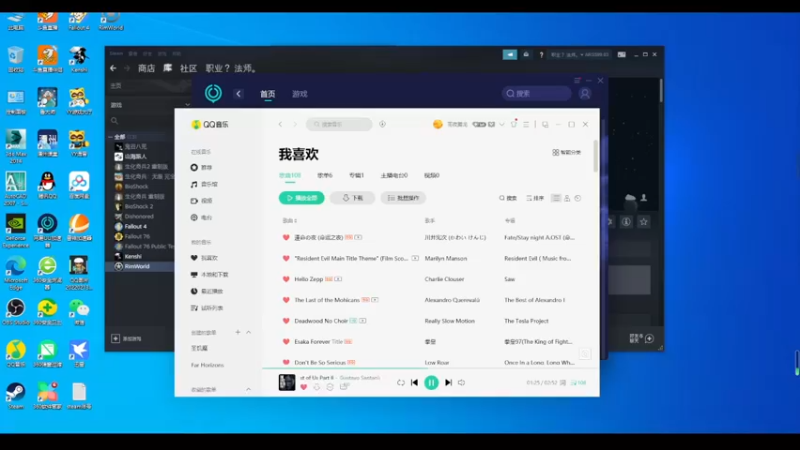Click the song recognition icon beside search
The image size is (800, 450).
point(382,124)
